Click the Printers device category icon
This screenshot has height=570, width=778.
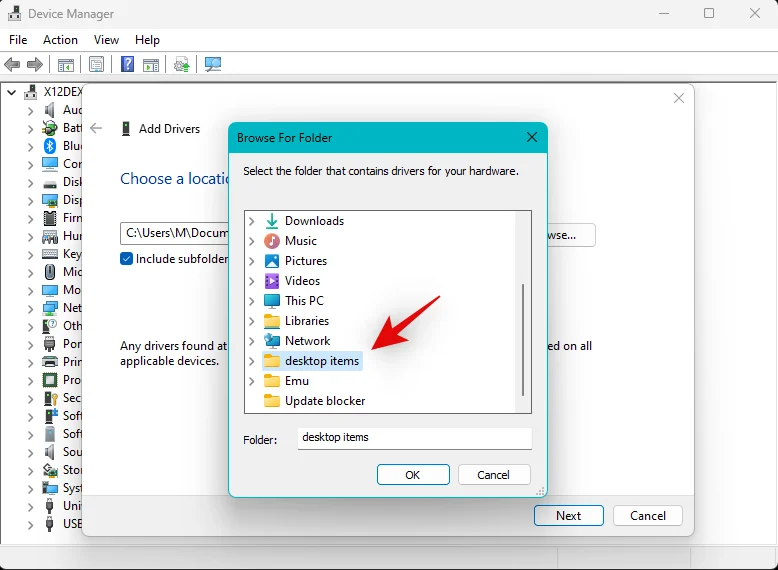click(50, 362)
